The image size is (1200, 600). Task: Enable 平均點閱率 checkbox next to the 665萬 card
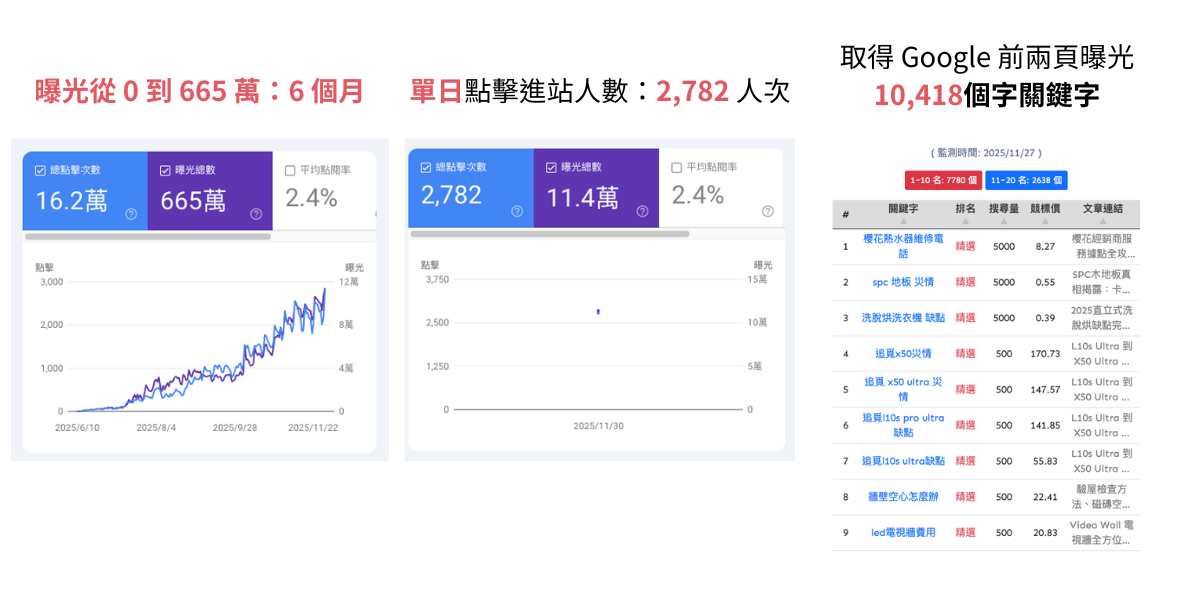290,170
